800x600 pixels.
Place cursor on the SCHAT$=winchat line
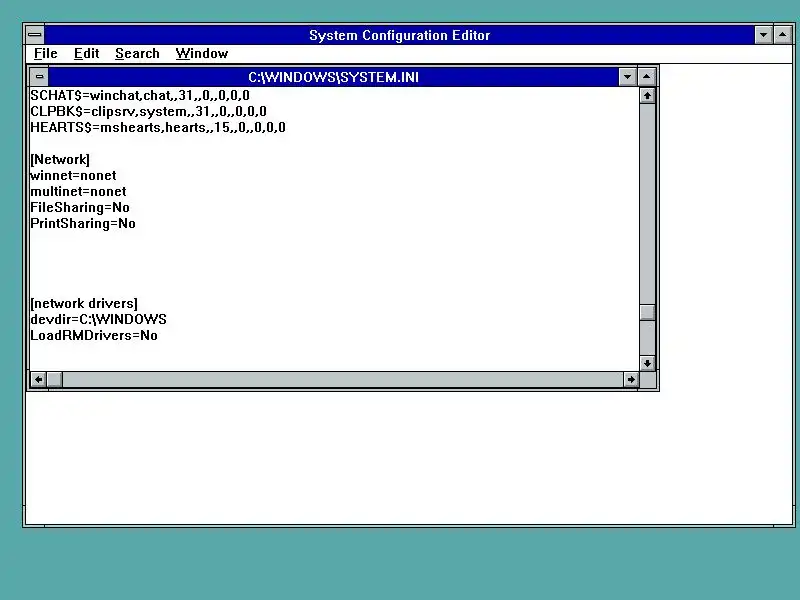(140, 95)
